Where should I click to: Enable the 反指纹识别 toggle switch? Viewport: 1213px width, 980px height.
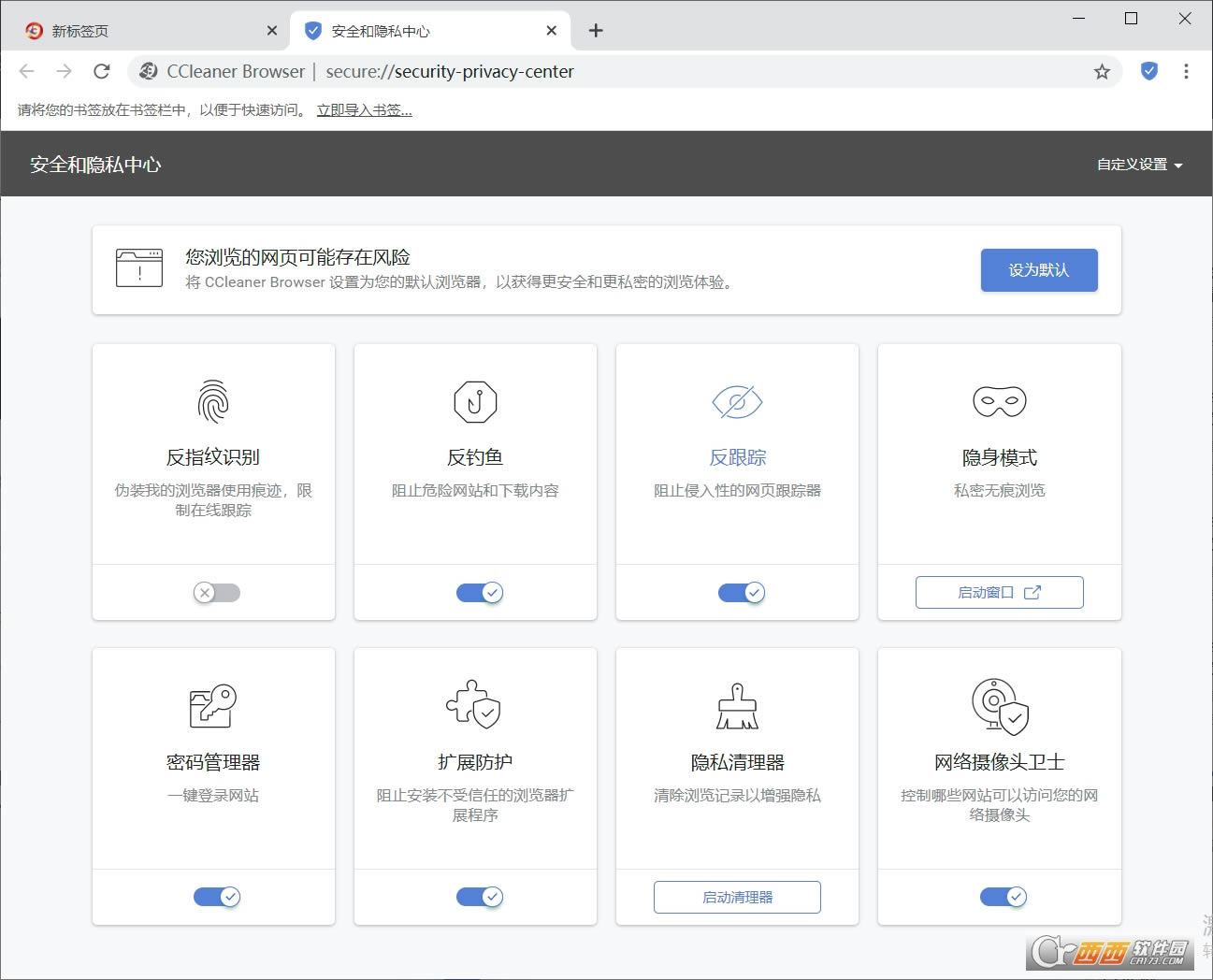point(217,593)
